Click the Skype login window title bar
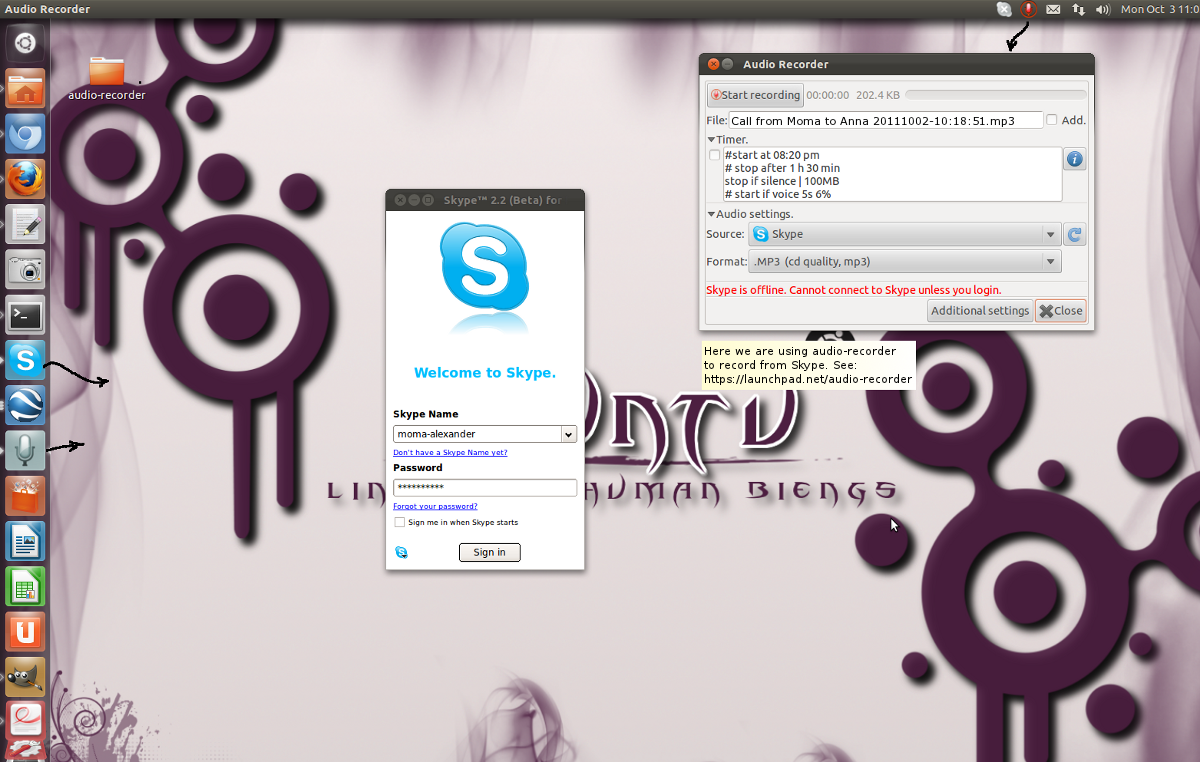The image size is (1200, 762). coord(485,200)
